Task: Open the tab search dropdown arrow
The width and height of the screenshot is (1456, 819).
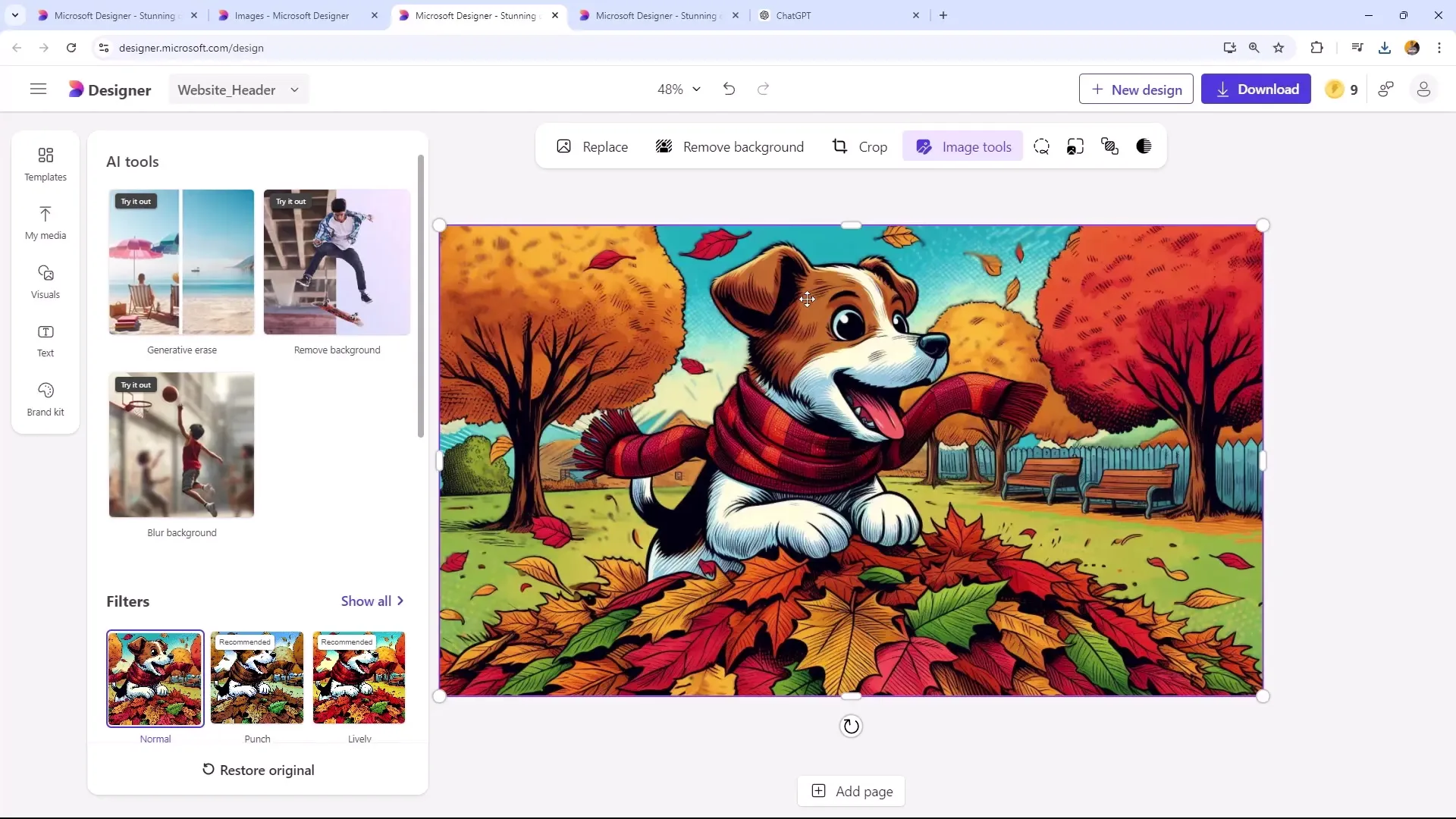Action: (x=15, y=15)
